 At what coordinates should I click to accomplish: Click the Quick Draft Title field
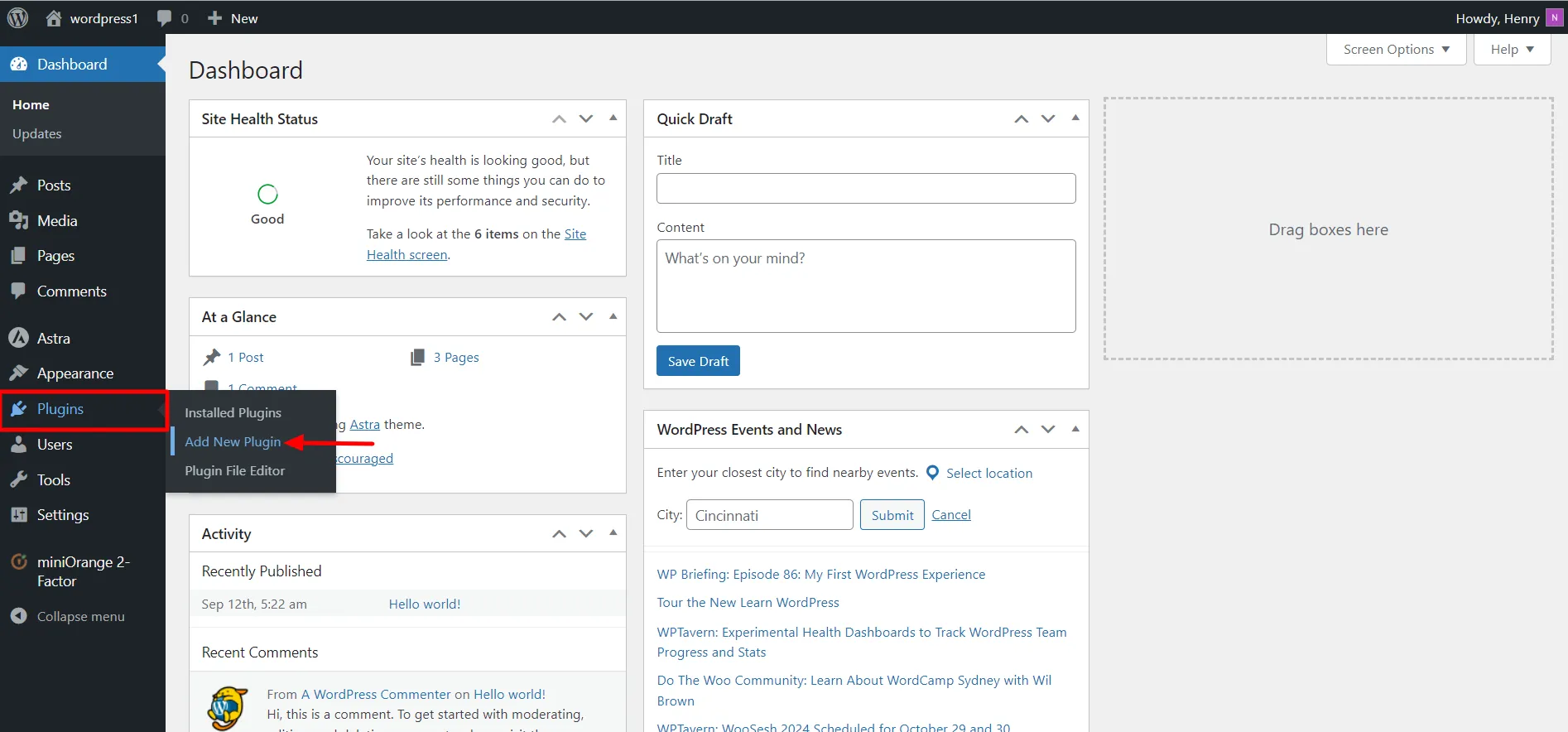[x=866, y=188]
